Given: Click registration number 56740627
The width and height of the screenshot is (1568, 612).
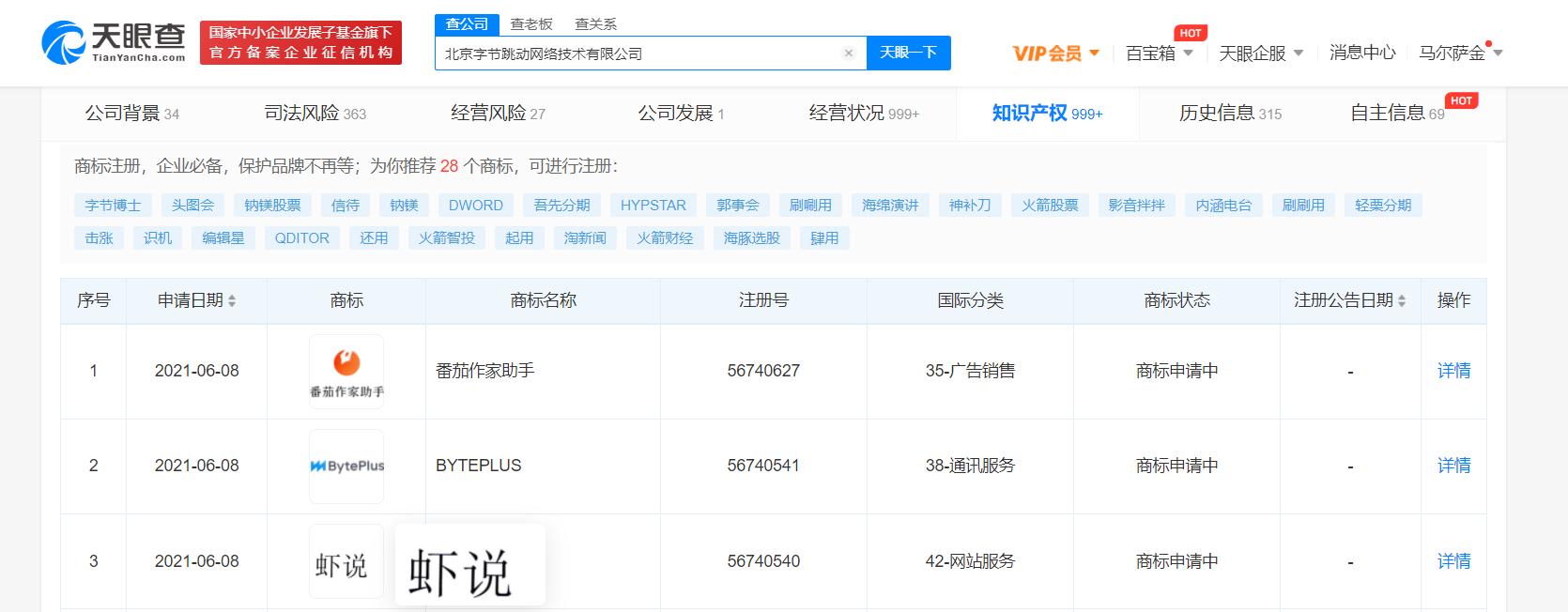Looking at the screenshot, I should coord(763,372).
